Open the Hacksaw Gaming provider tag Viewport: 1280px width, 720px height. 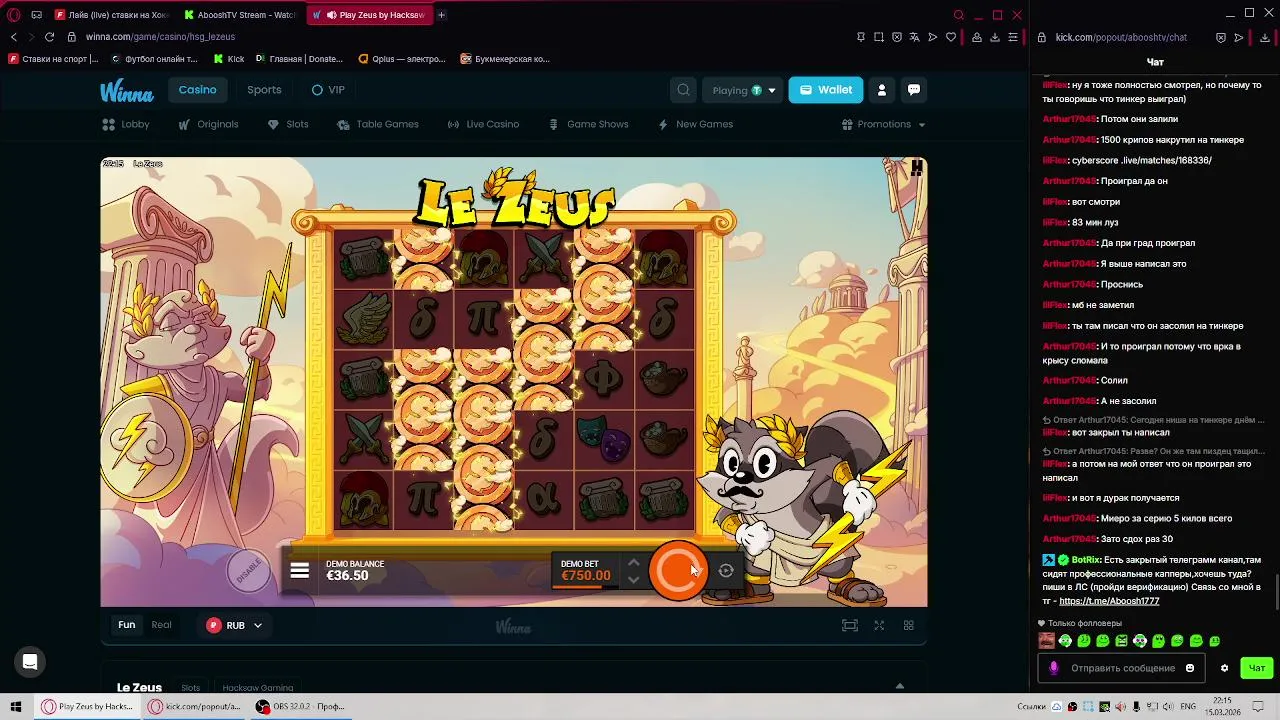pos(258,688)
